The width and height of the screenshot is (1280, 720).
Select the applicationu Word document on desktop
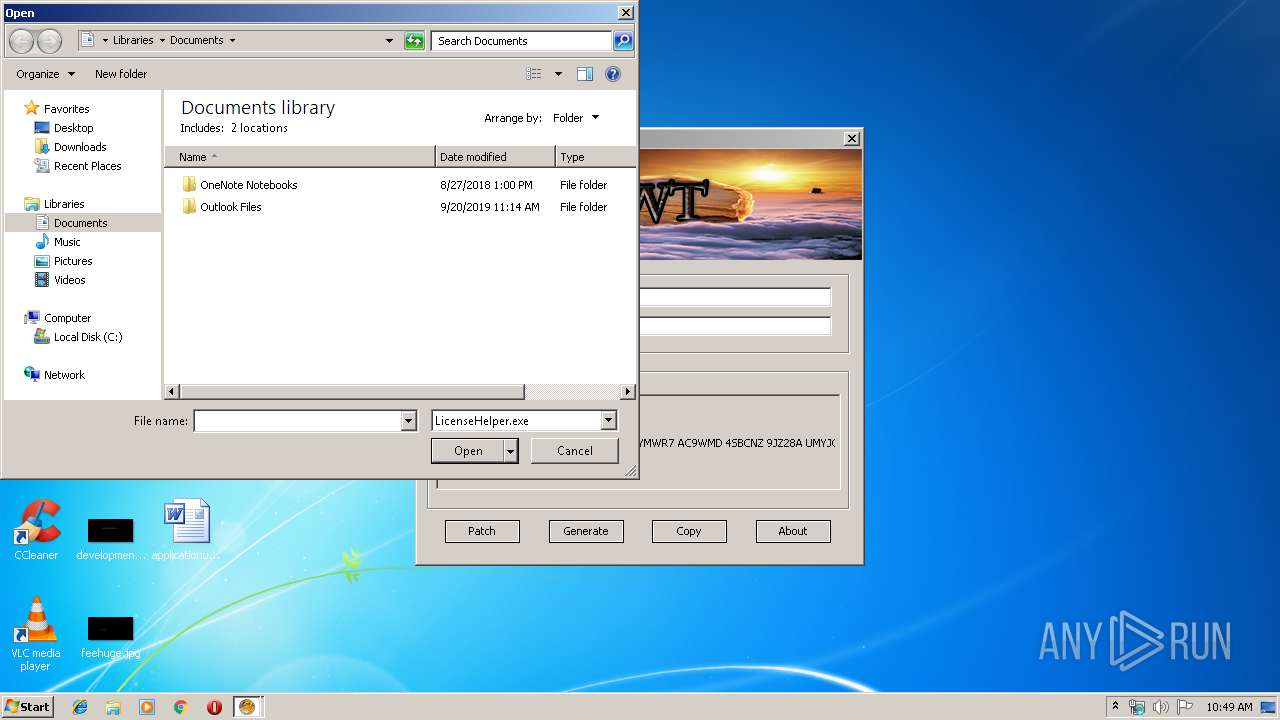(x=186, y=531)
